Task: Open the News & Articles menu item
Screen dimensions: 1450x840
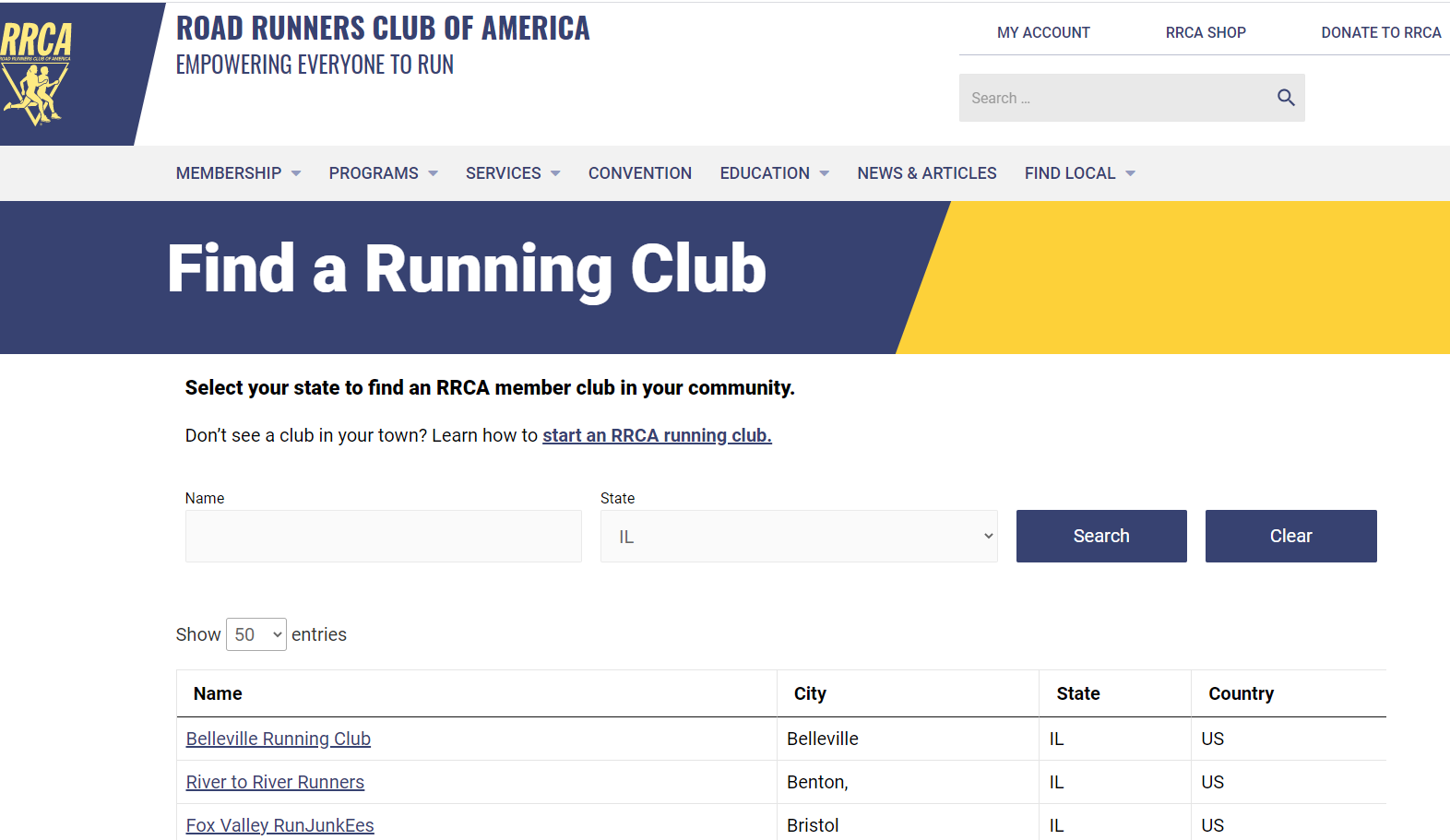Action: pyautogui.click(x=927, y=173)
